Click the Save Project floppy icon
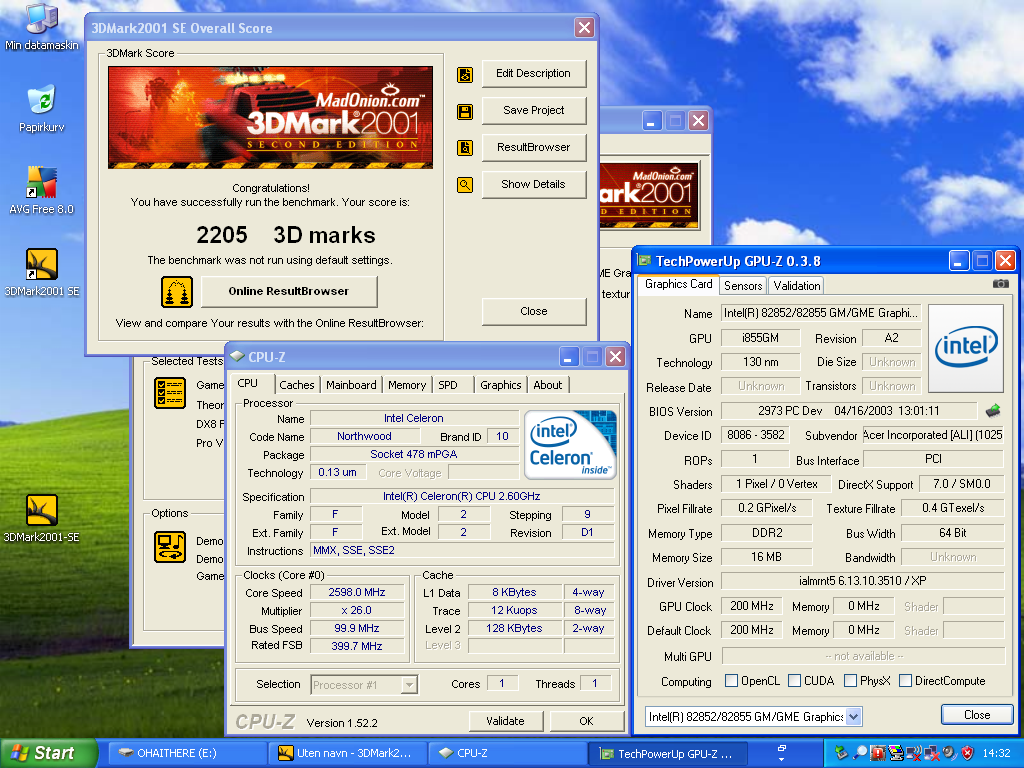Screen dimensions: 1024x768 [x=465, y=112]
